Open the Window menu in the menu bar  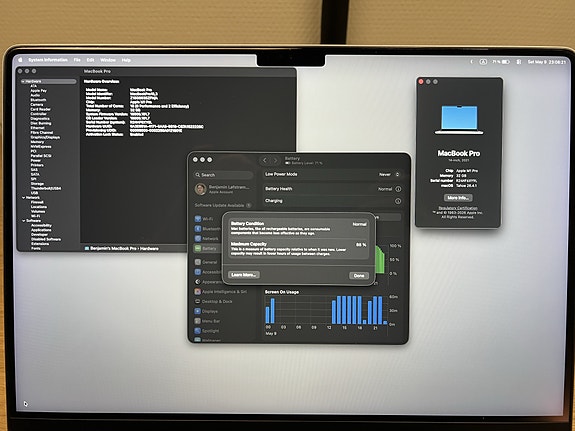tap(108, 60)
